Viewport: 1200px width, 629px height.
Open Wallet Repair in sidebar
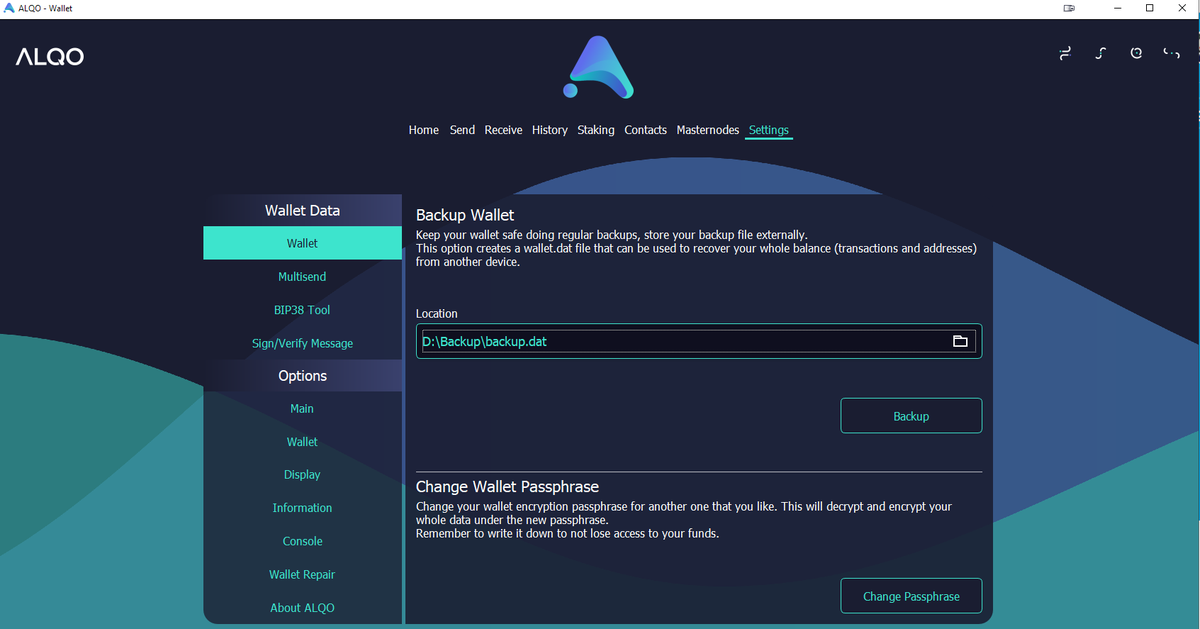[x=302, y=574]
